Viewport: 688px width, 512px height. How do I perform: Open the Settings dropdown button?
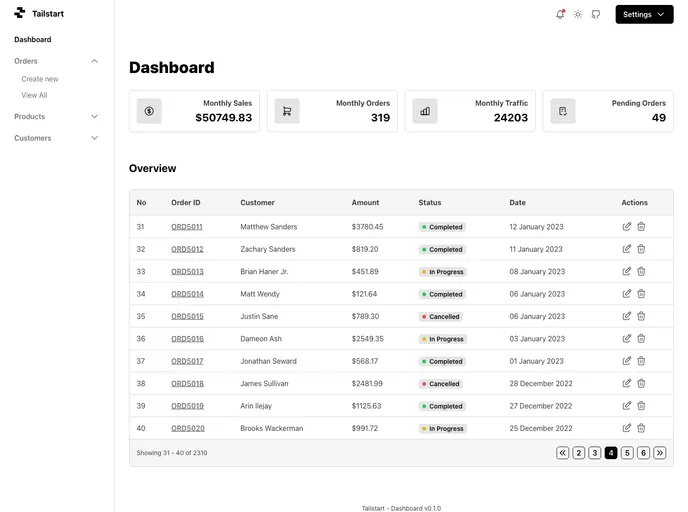(x=644, y=14)
